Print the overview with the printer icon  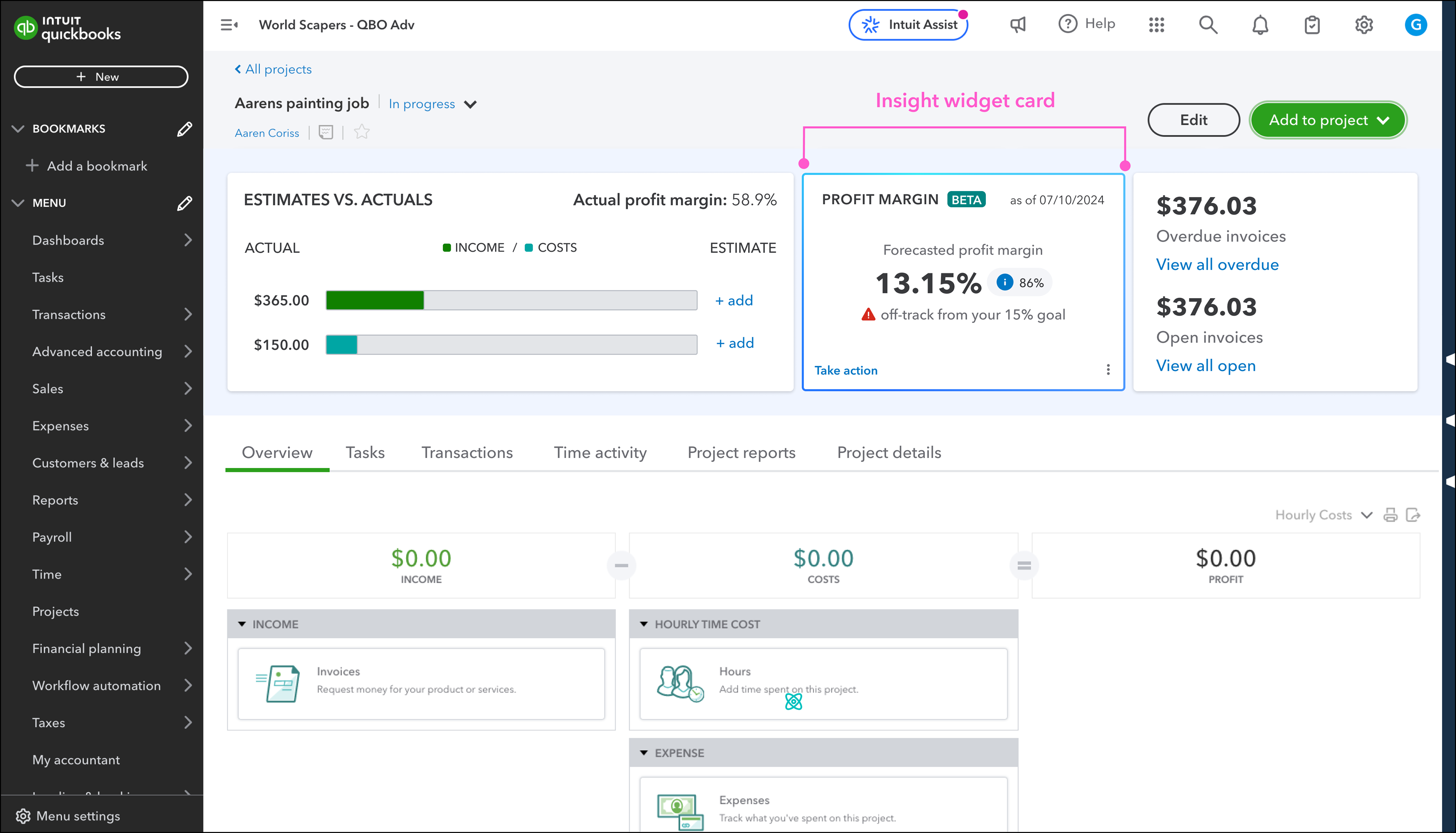(1390, 515)
